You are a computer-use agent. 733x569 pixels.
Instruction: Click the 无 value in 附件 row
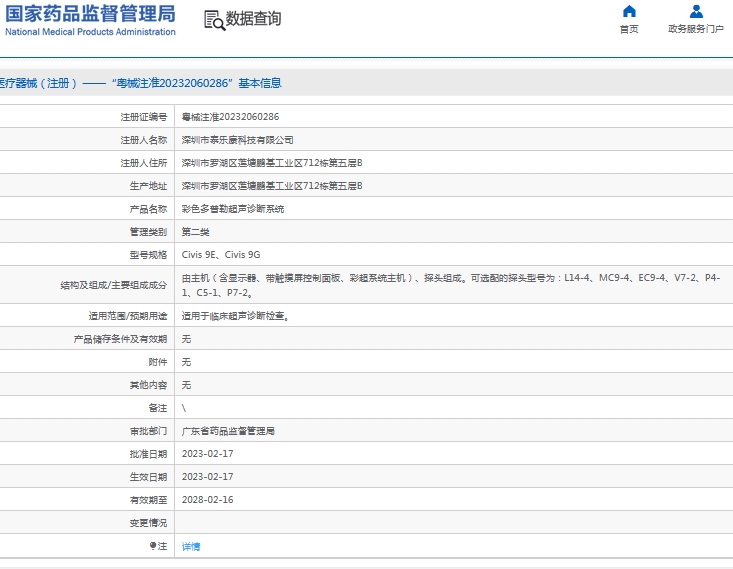[x=187, y=362]
